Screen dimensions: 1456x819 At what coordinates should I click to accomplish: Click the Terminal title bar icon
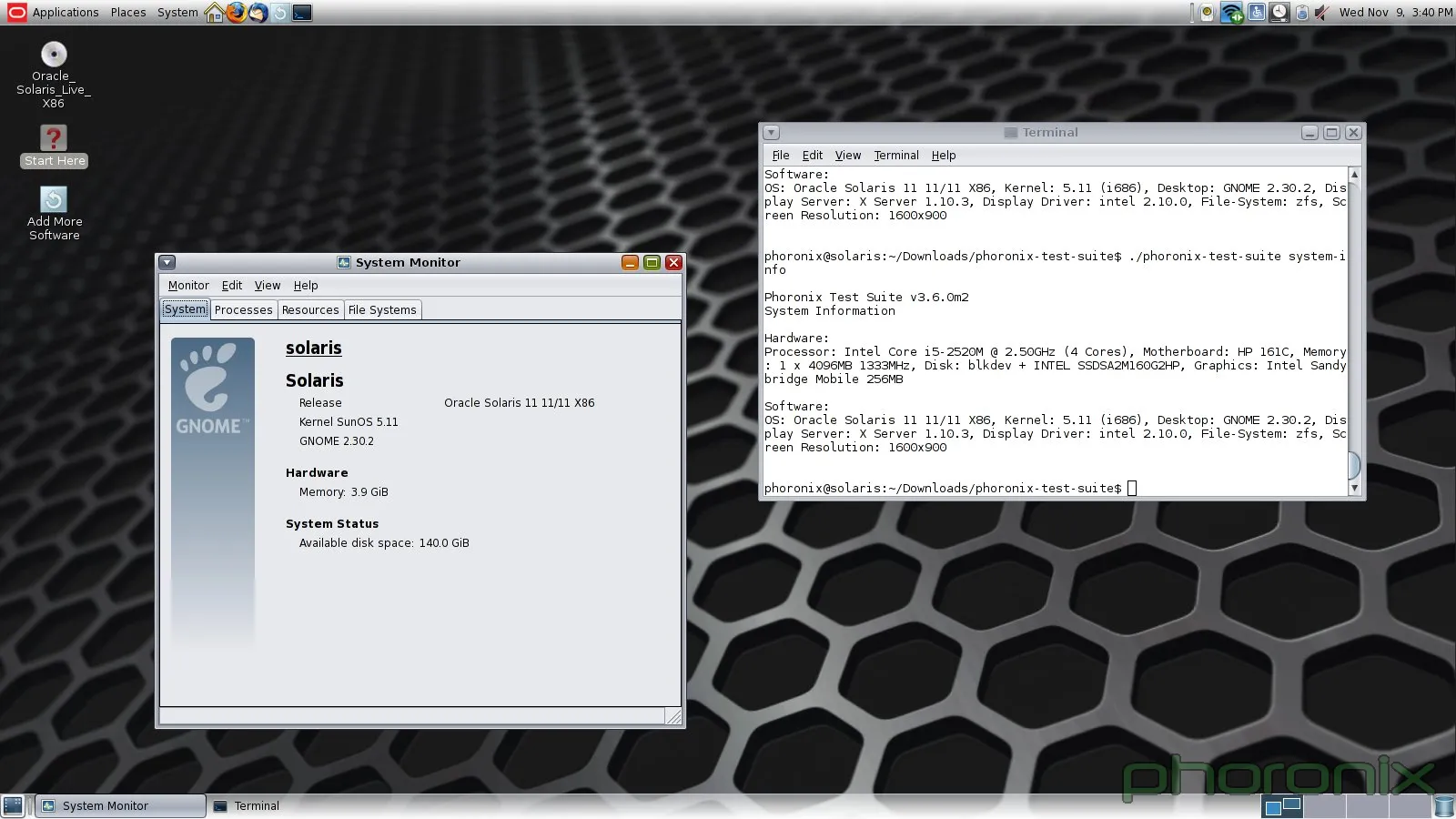pyautogui.click(x=1010, y=132)
